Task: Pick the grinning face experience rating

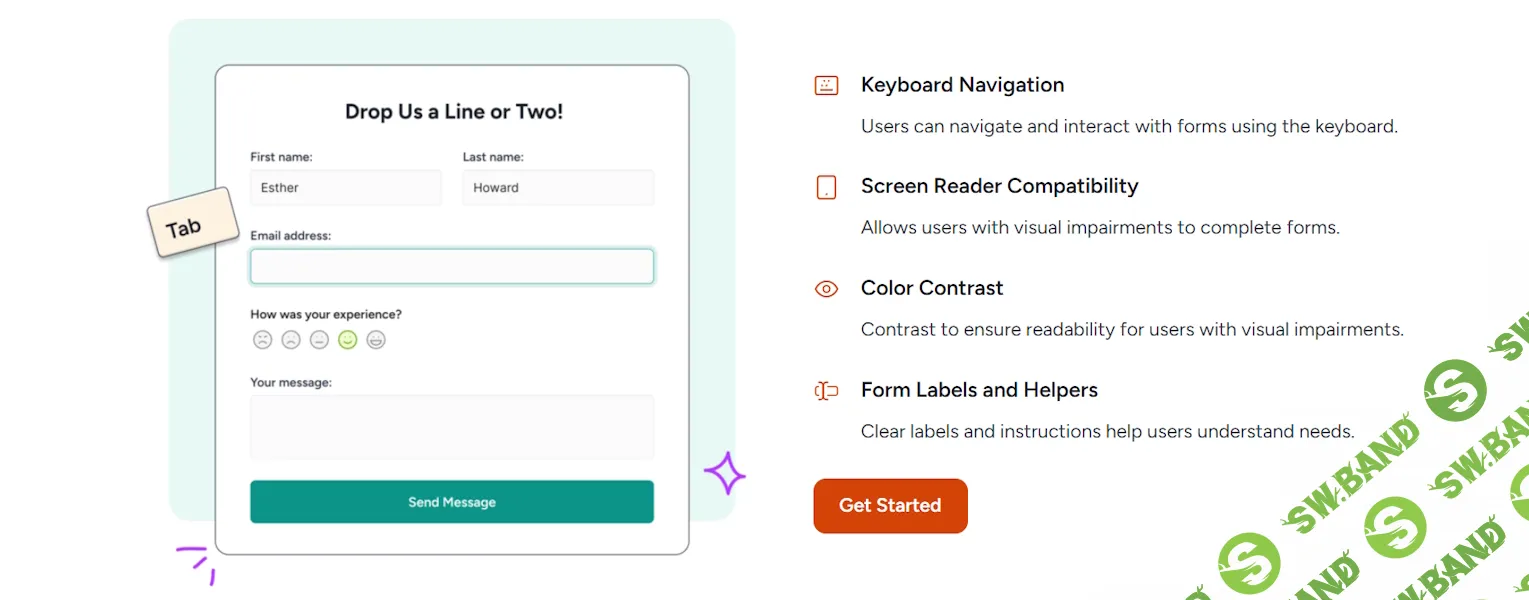Action: tap(376, 340)
